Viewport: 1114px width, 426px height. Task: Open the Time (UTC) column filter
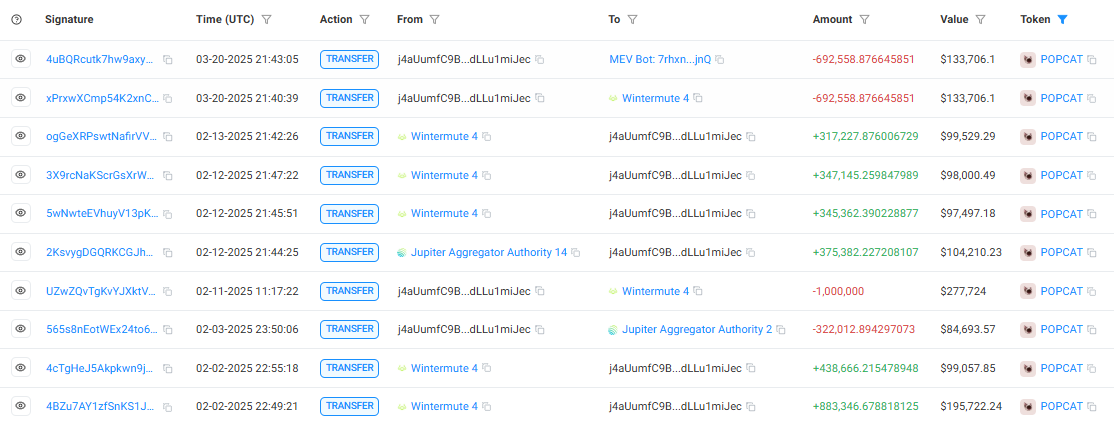coord(266,19)
